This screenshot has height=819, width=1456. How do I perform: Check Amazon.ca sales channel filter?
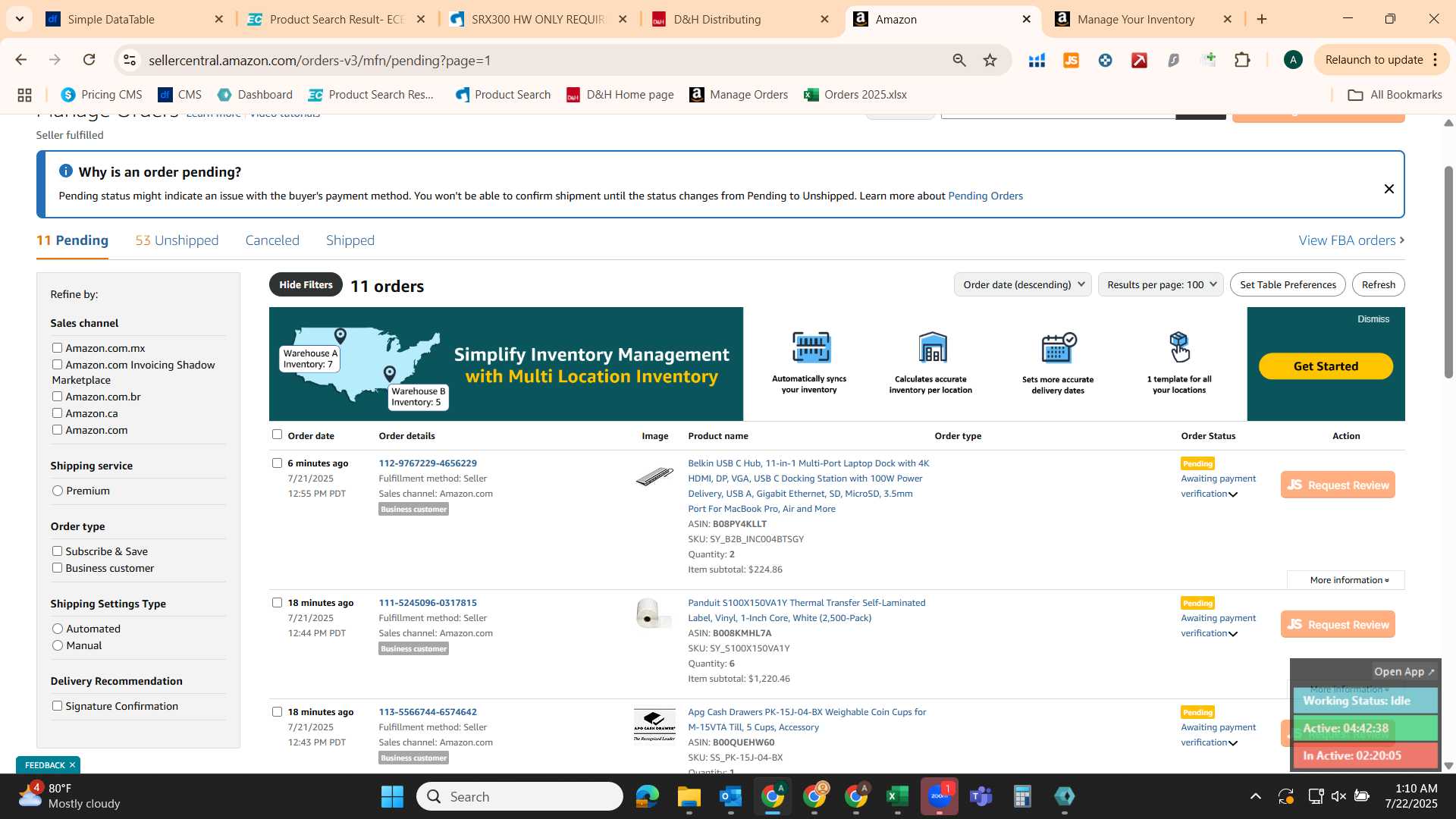(x=57, y=413)
